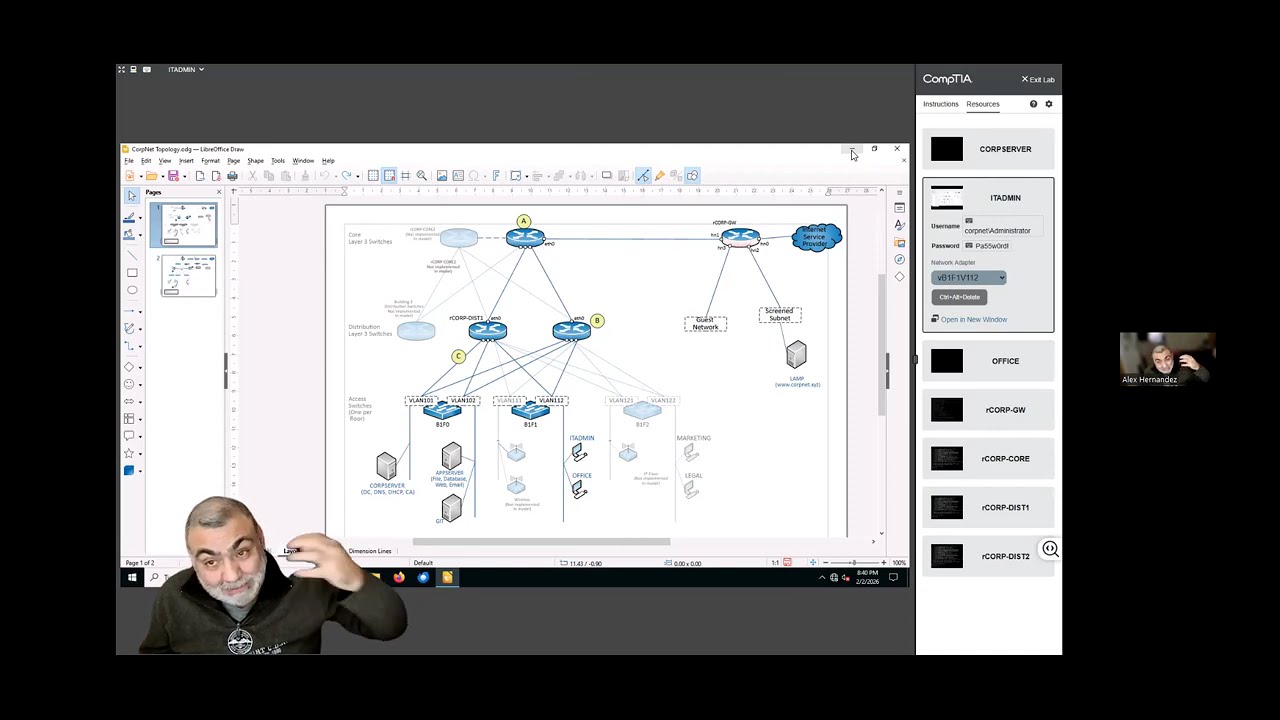
Task: Select the Line drawing tool
Action: coord(131,255)
